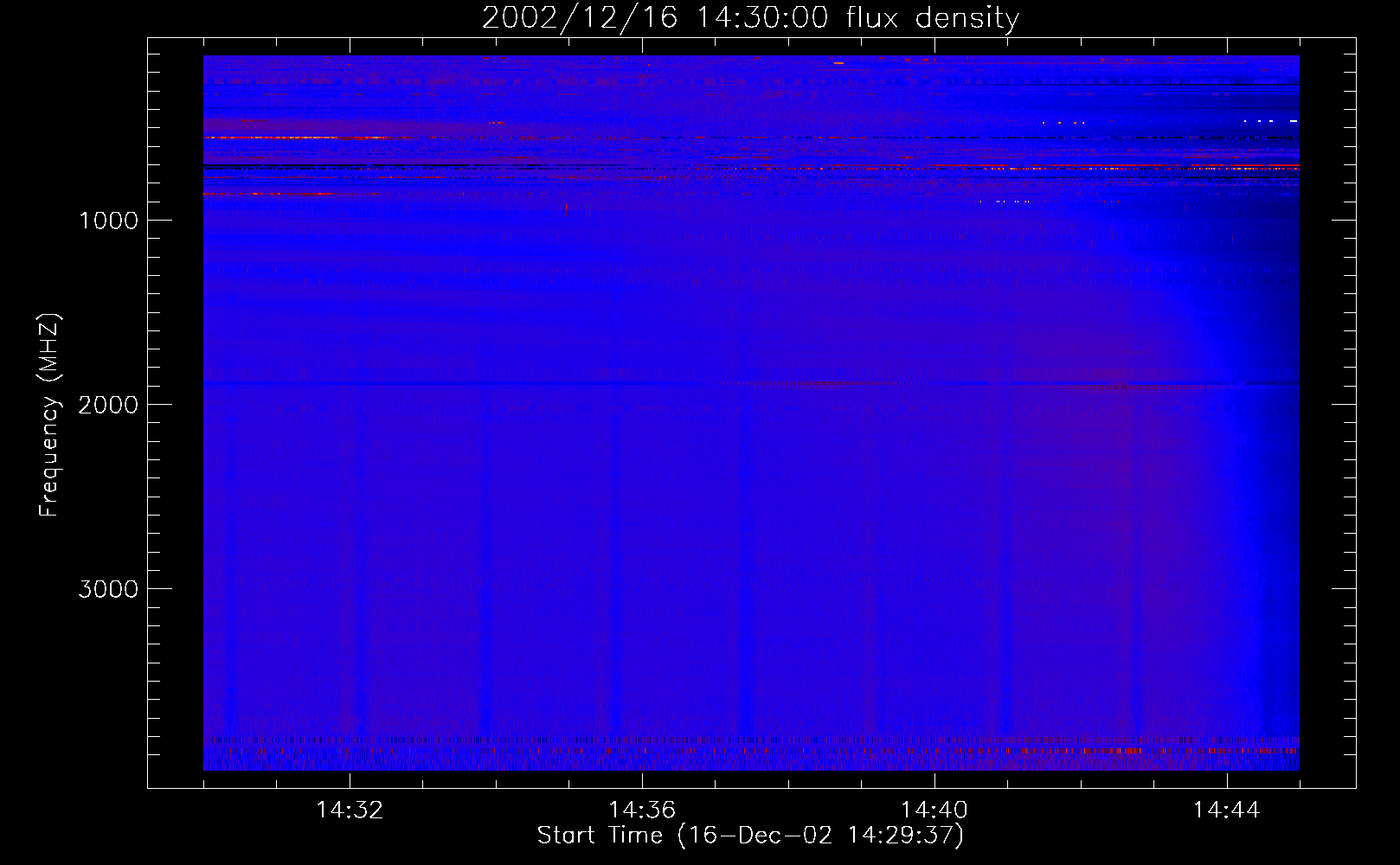Click the 14:44 time tick label

(x=1227, y=811)
